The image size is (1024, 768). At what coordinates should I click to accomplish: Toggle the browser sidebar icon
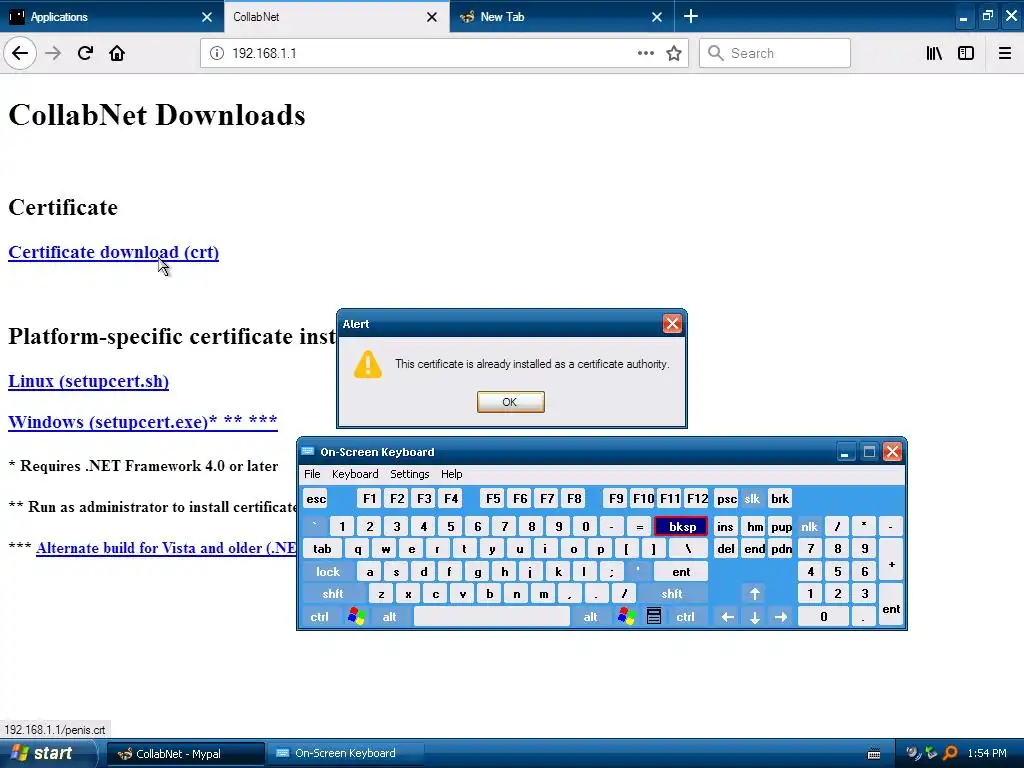pyautogui.click(x=966, y=53)
